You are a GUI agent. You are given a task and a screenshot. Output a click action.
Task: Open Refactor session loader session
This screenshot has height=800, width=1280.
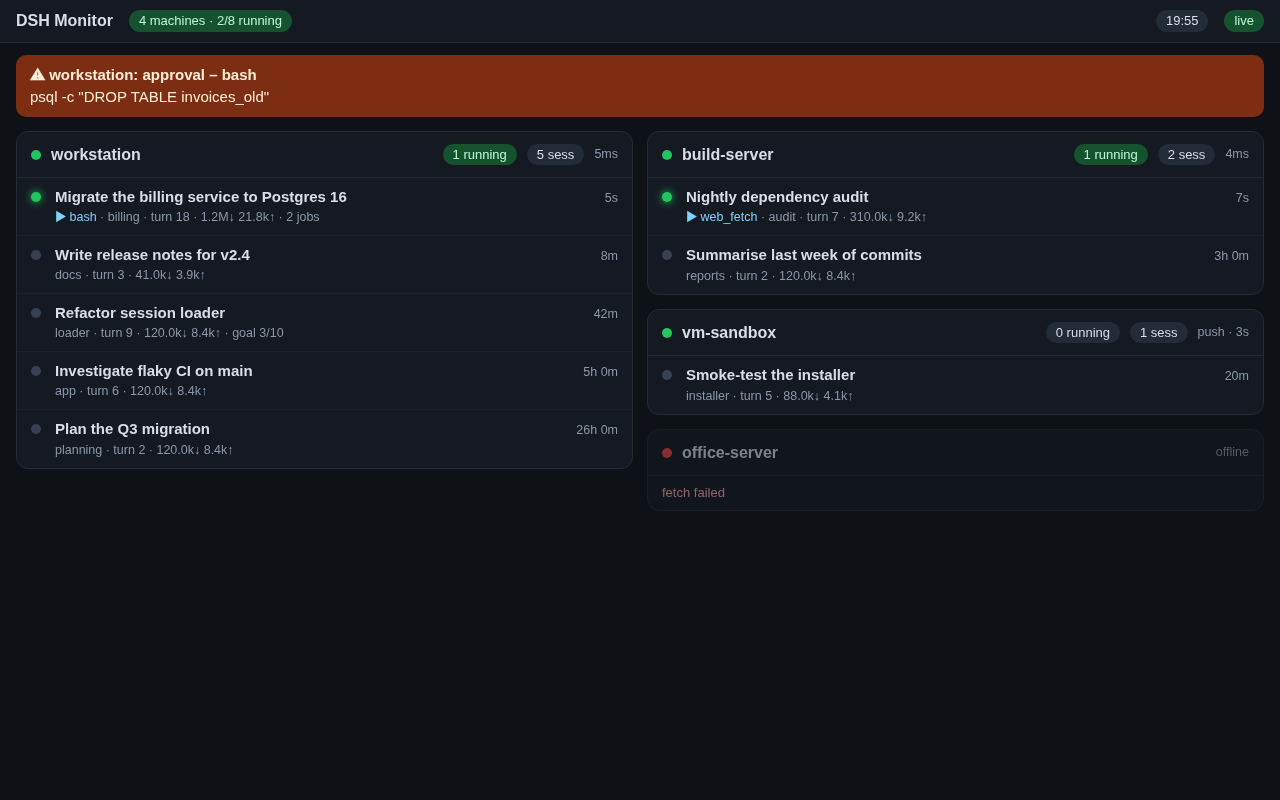click(x=324, y=323)
